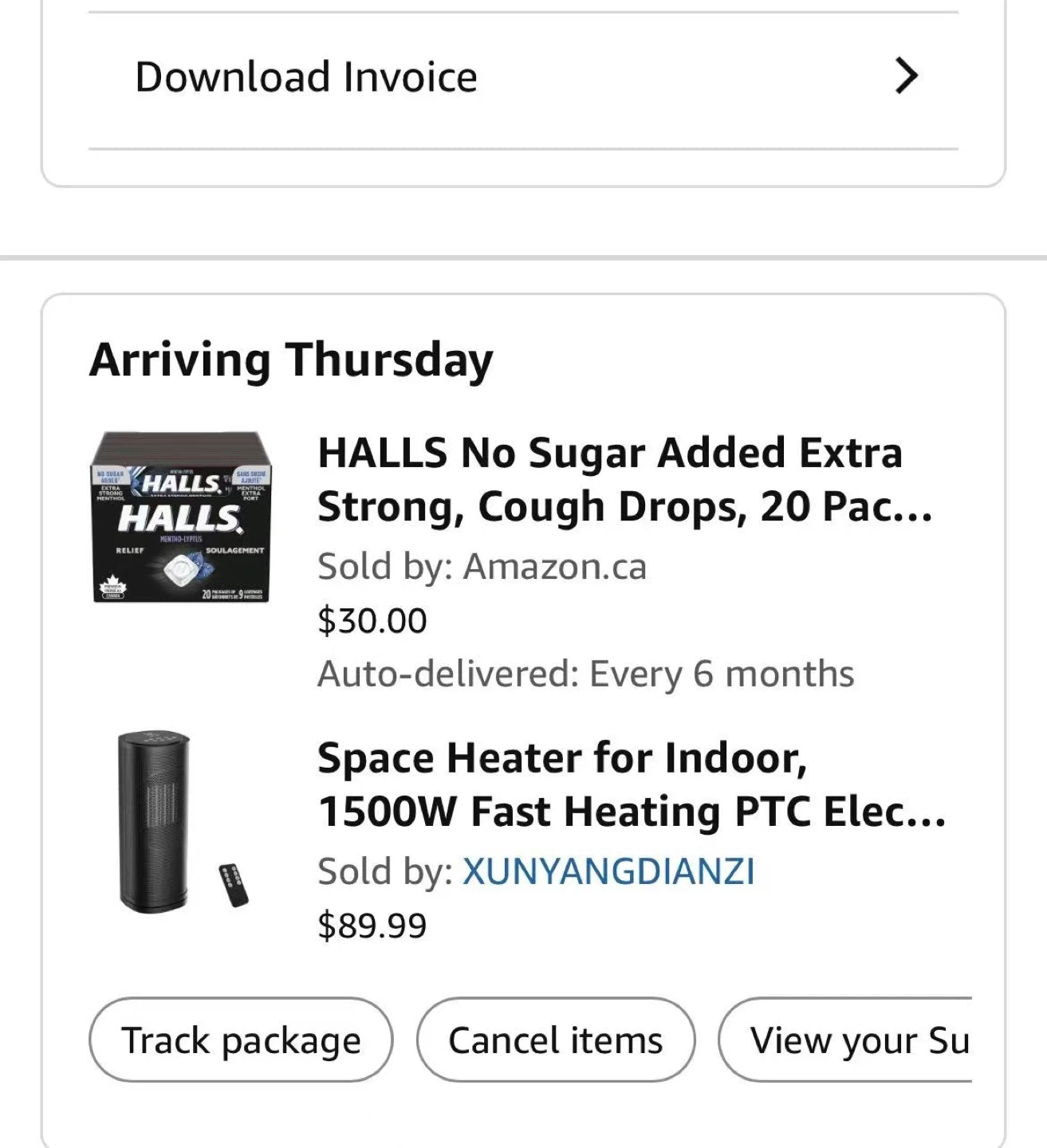Open HALLS No Sugar Added Extra Strong title
This screenshot has width=1047, height=1148.
[x=624, y=479]
